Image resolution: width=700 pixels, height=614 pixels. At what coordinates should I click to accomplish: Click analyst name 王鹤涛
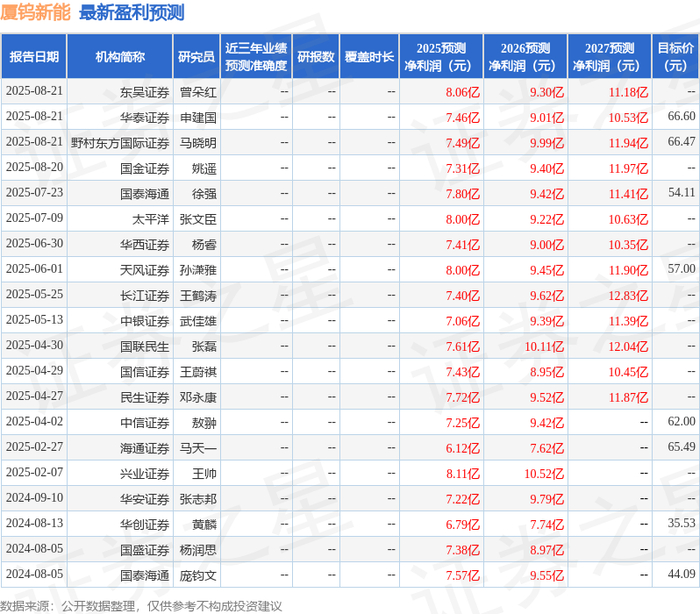(198, 296)
